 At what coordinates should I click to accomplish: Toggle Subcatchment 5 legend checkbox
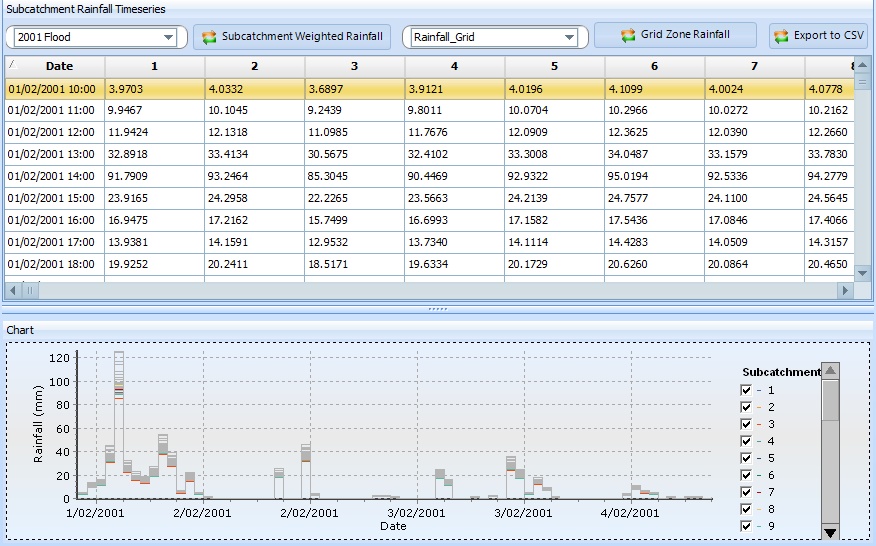tap(746, 458)
